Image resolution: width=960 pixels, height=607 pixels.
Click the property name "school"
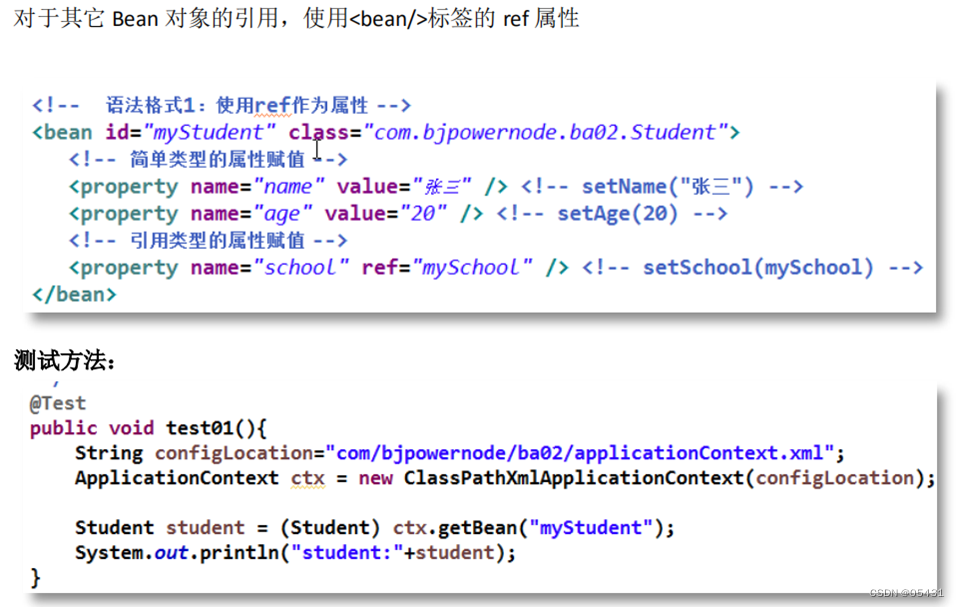tap(300, 268)
